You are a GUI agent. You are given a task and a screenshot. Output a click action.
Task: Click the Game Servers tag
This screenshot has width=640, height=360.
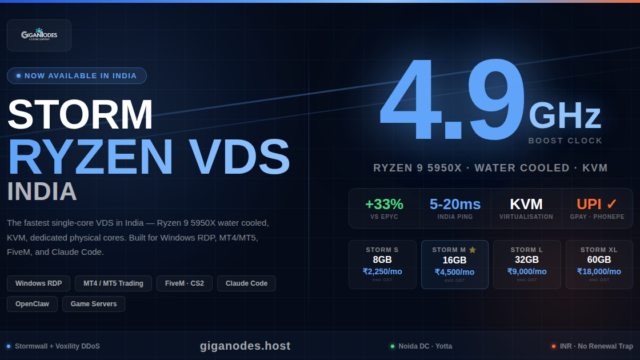point(93,304)
